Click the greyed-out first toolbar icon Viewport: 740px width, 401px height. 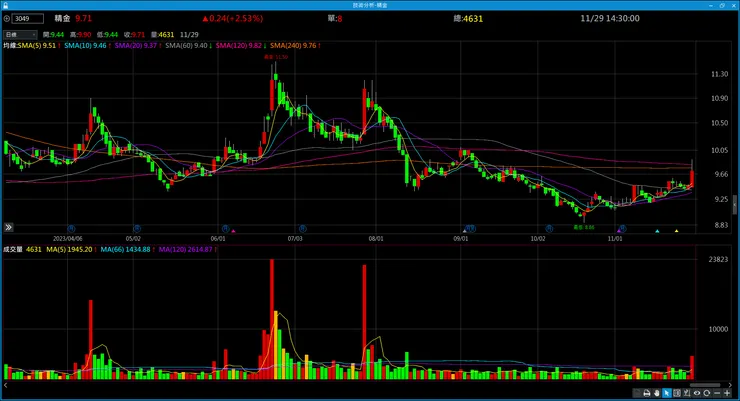click(637, 393)
